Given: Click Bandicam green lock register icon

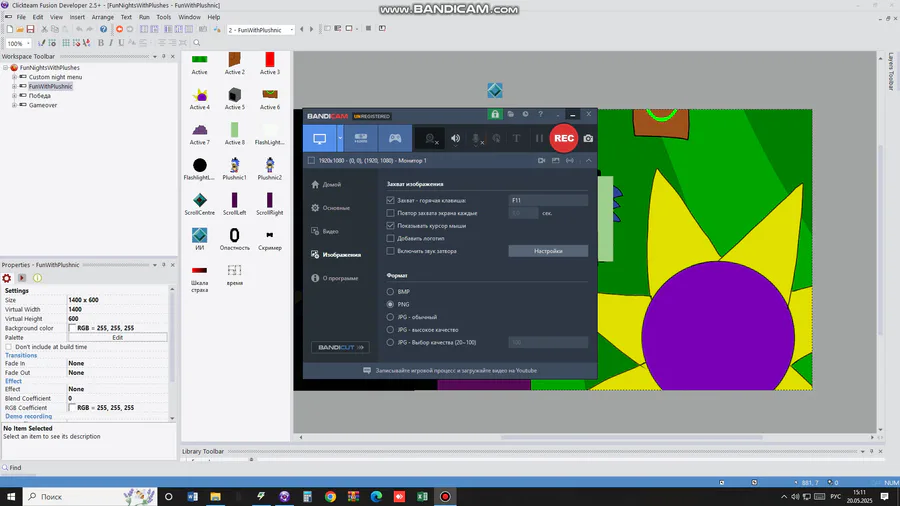Looking at the screenshot, I should point(495,114).
